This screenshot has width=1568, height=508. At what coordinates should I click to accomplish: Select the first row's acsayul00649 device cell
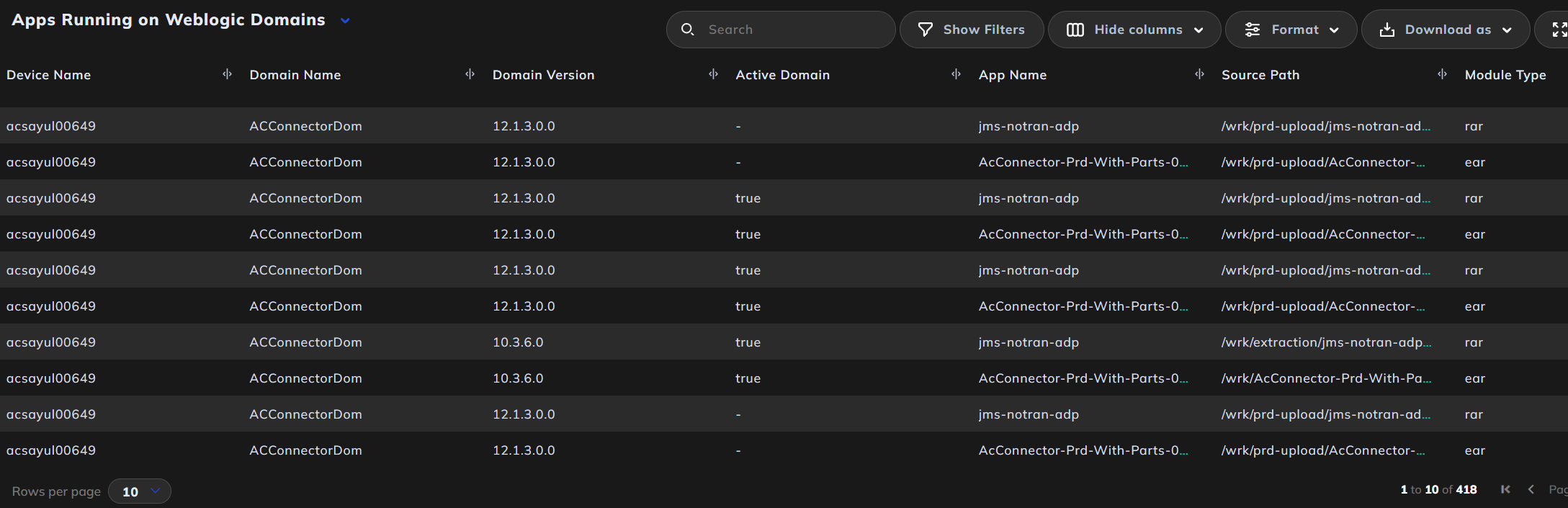click(x=51, y=126)
